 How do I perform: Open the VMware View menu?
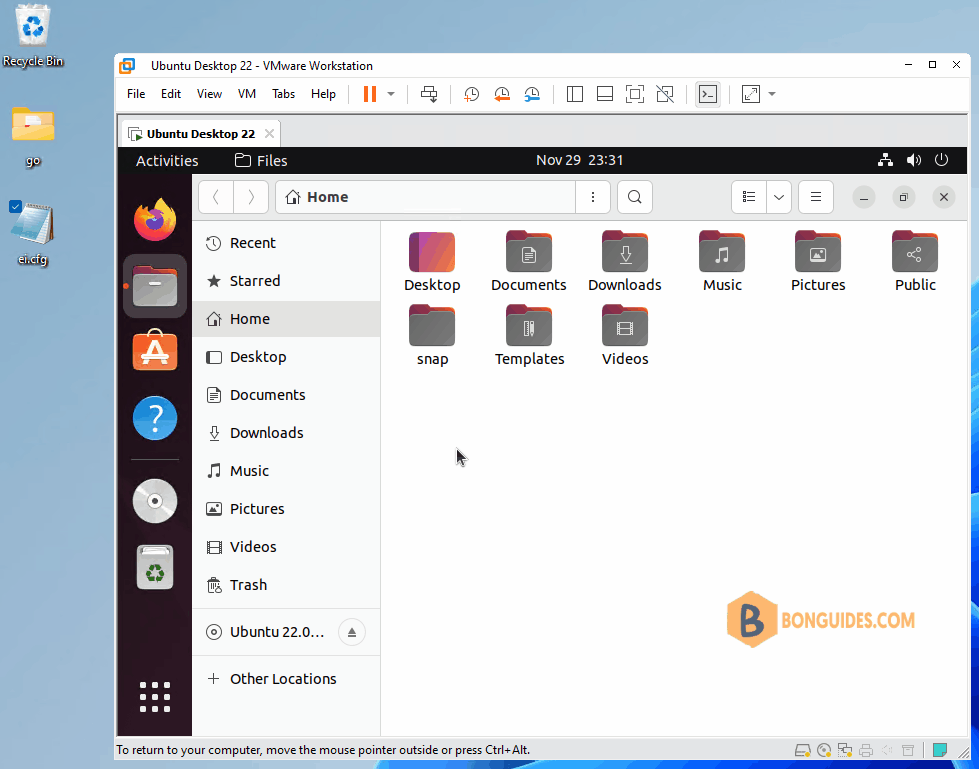209,94
